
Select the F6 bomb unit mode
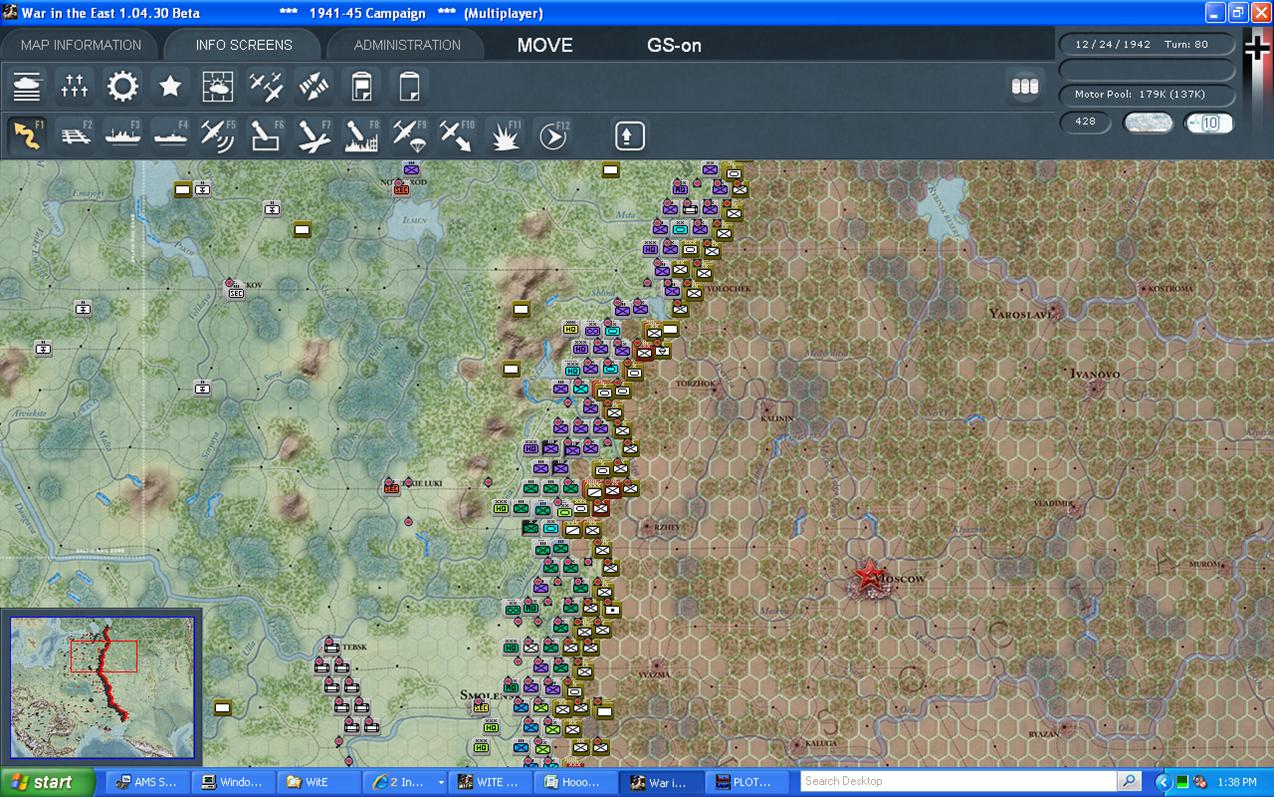click(x=266, y=135)
